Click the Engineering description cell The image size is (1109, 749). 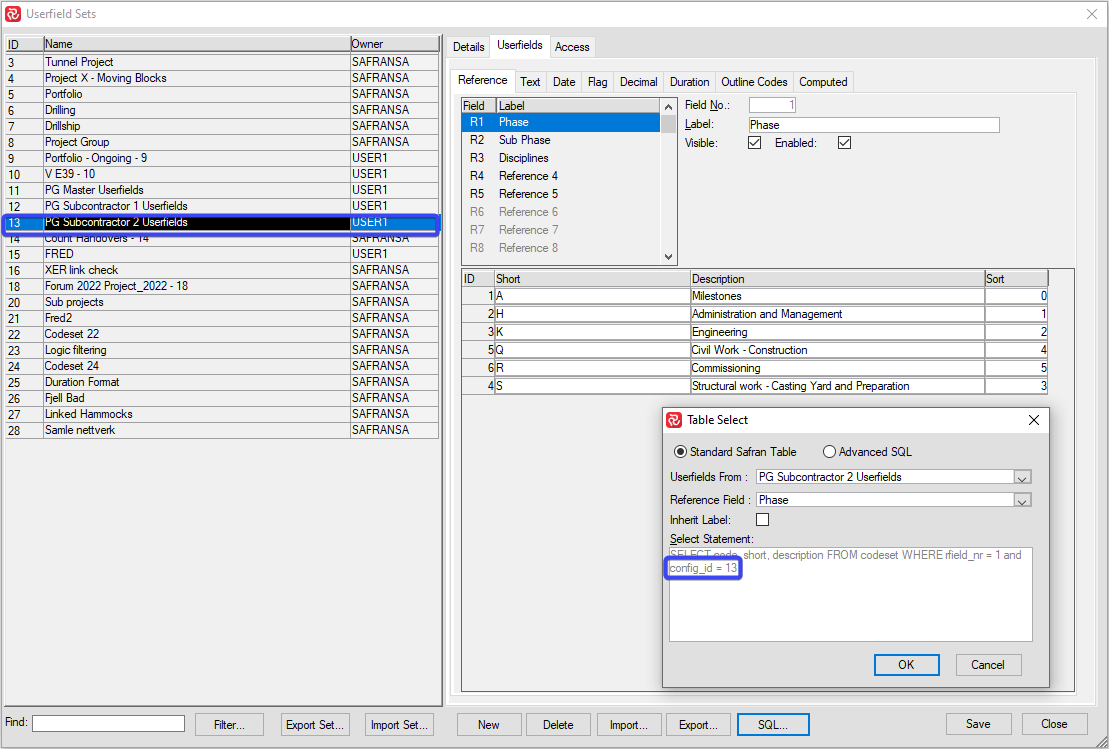point(837,332)
